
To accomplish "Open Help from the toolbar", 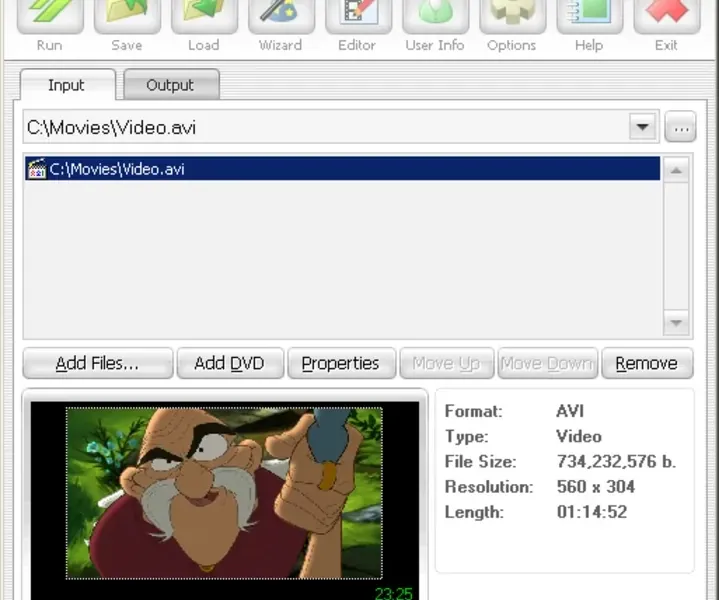I will pos(589,16).
